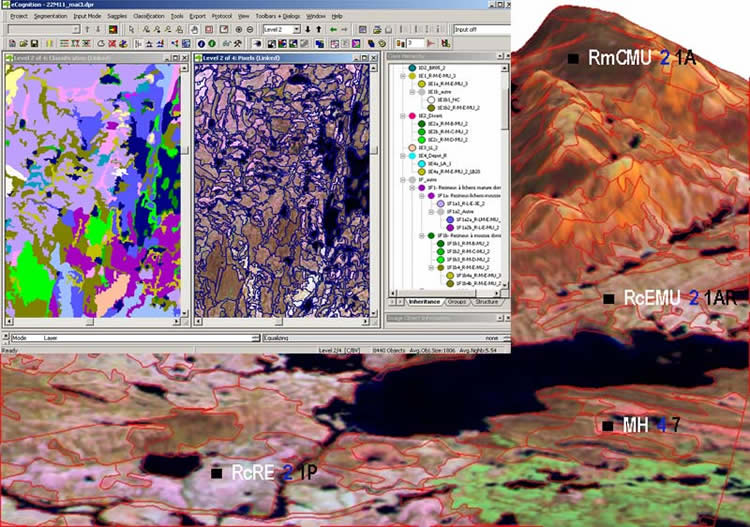This screenshot has height=527, width=750.
Task: Click the green right arrow navigation icon
Action: (344, 30)
